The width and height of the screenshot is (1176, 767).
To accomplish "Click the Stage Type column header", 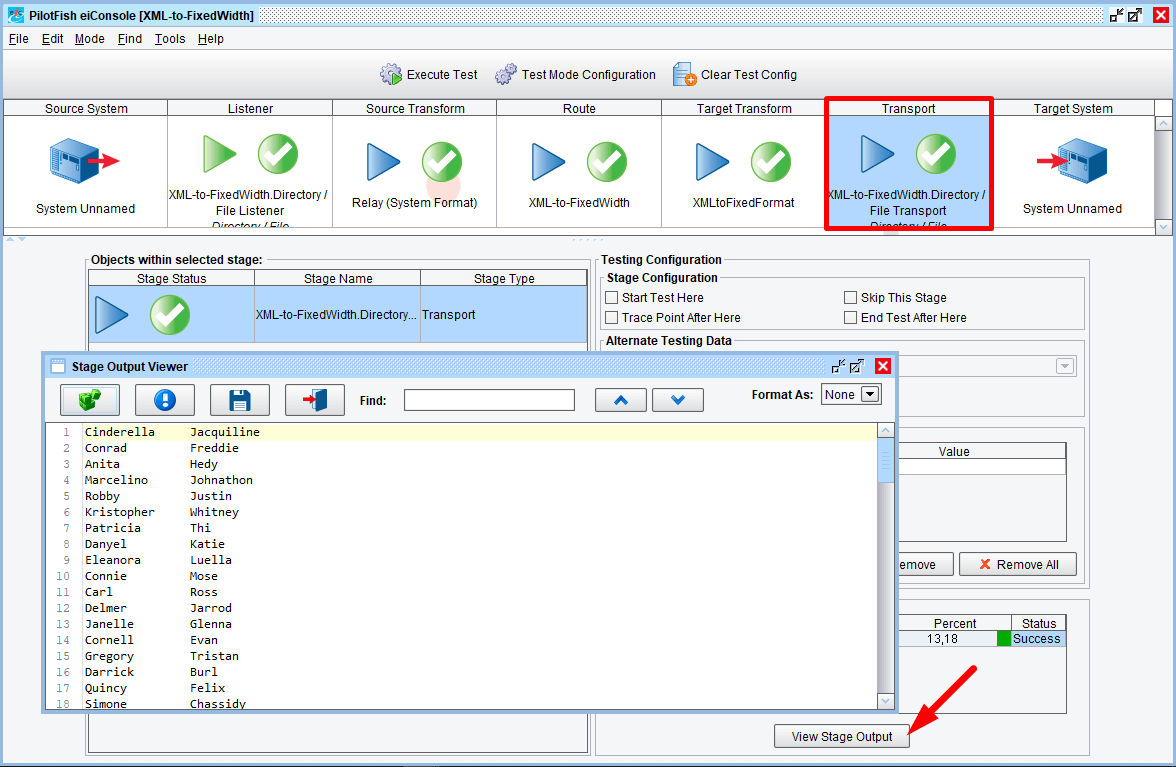I will coord(504,278).
